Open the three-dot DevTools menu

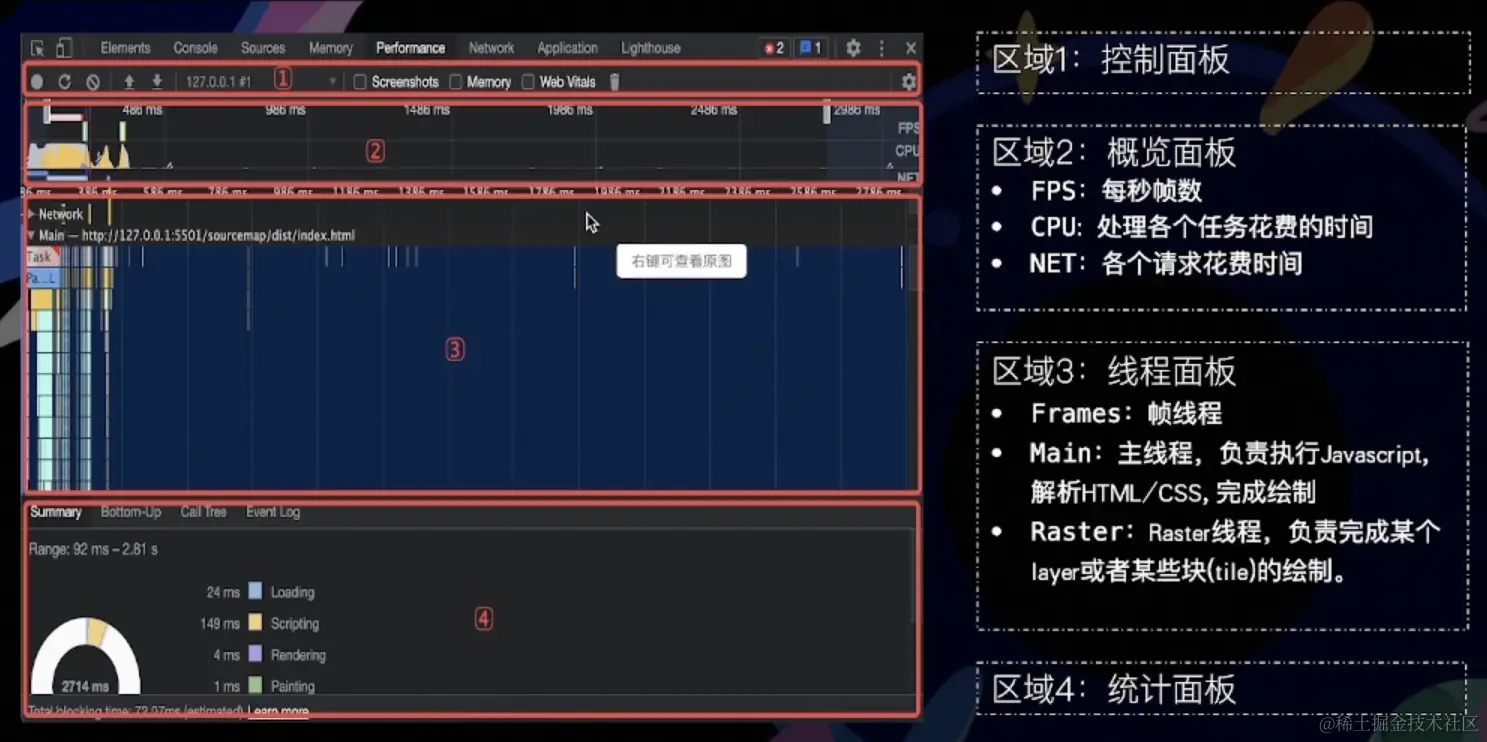pyautogui.click(x=882, y=48)
